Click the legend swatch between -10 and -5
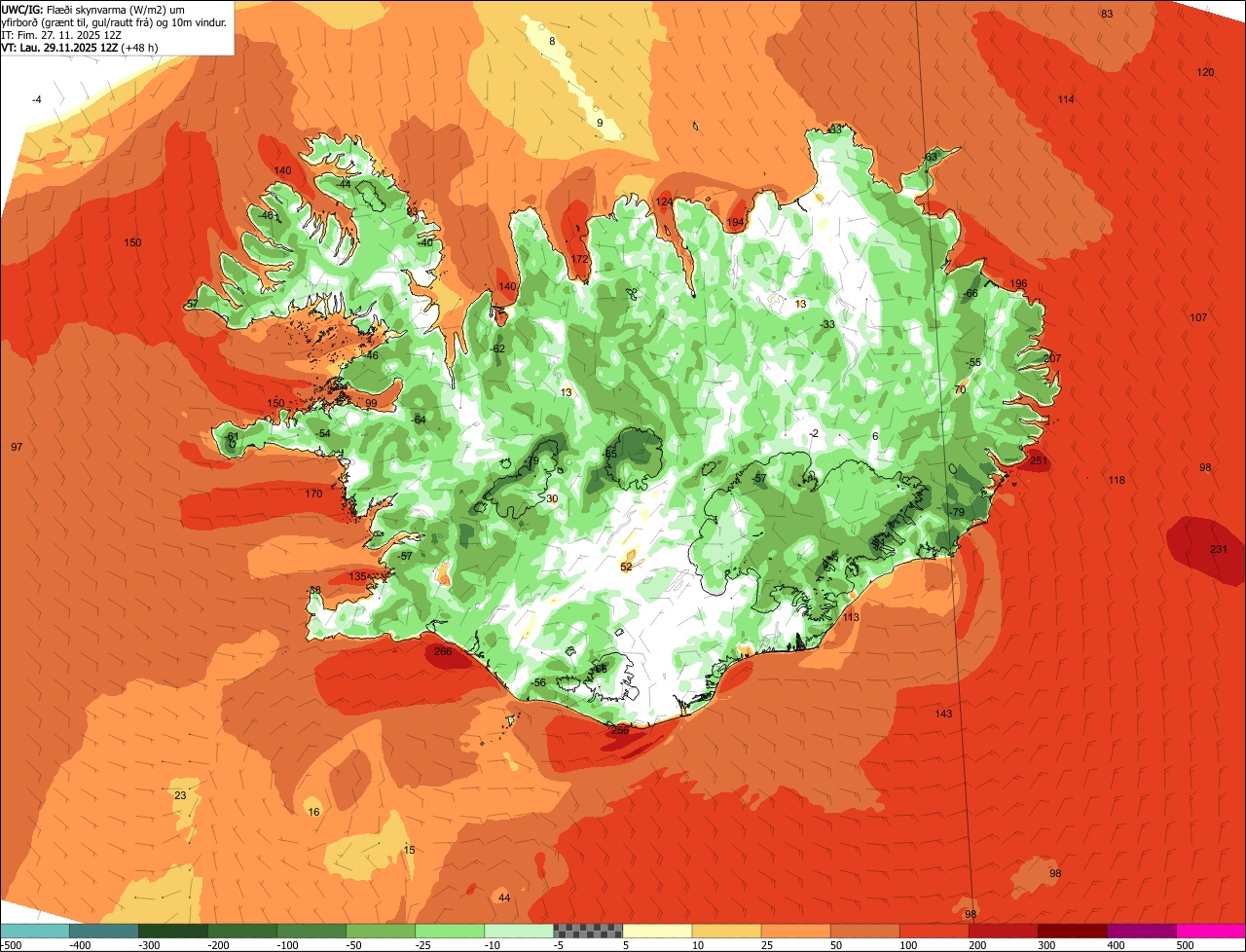Image resolution: width=1246 pixels, height=952 pixels. click(x=519, y=931)
